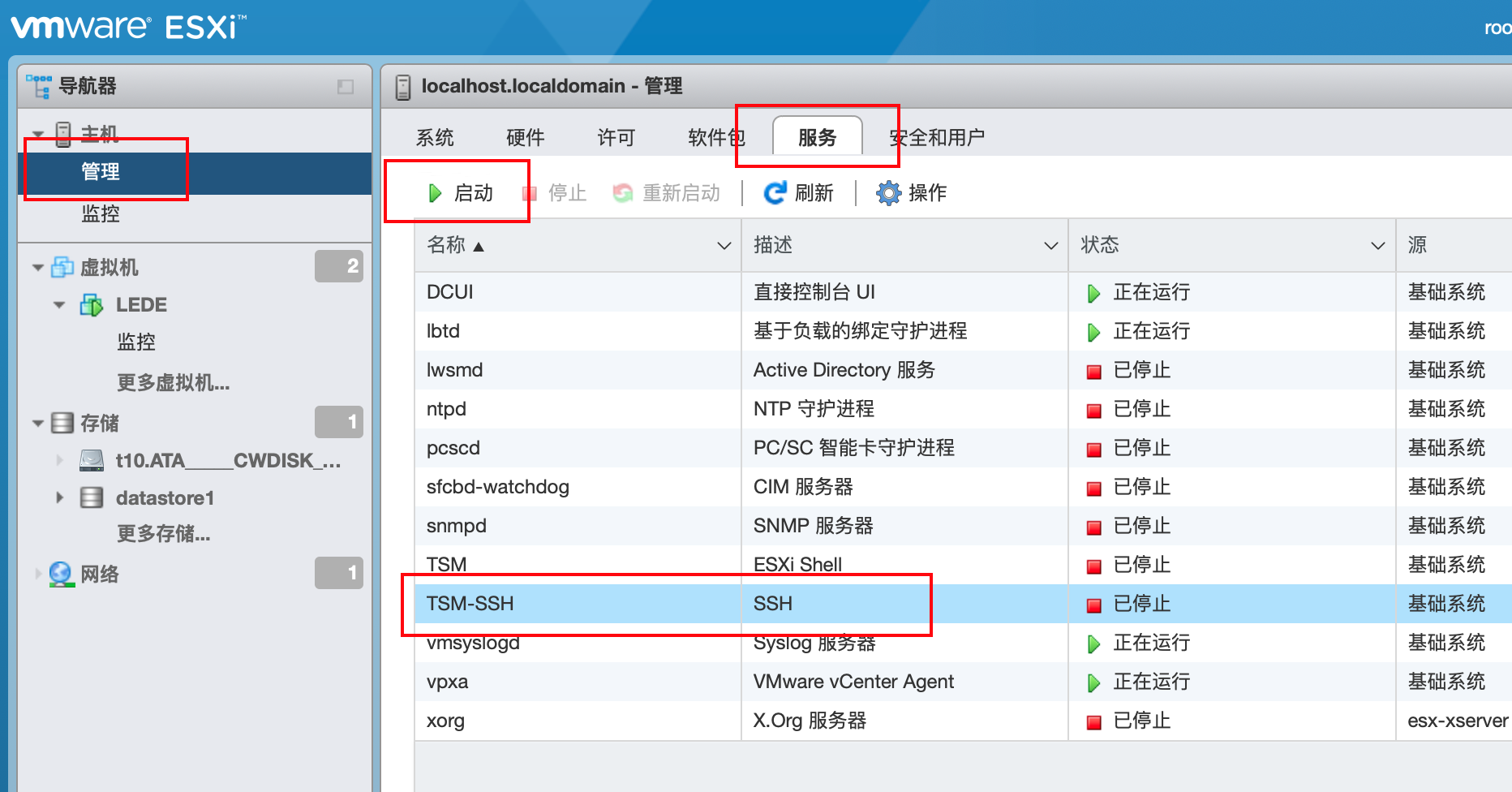Screen dimensions: 1512x792
Task: Click the green Start arrow icon
Action: [435, 193]
